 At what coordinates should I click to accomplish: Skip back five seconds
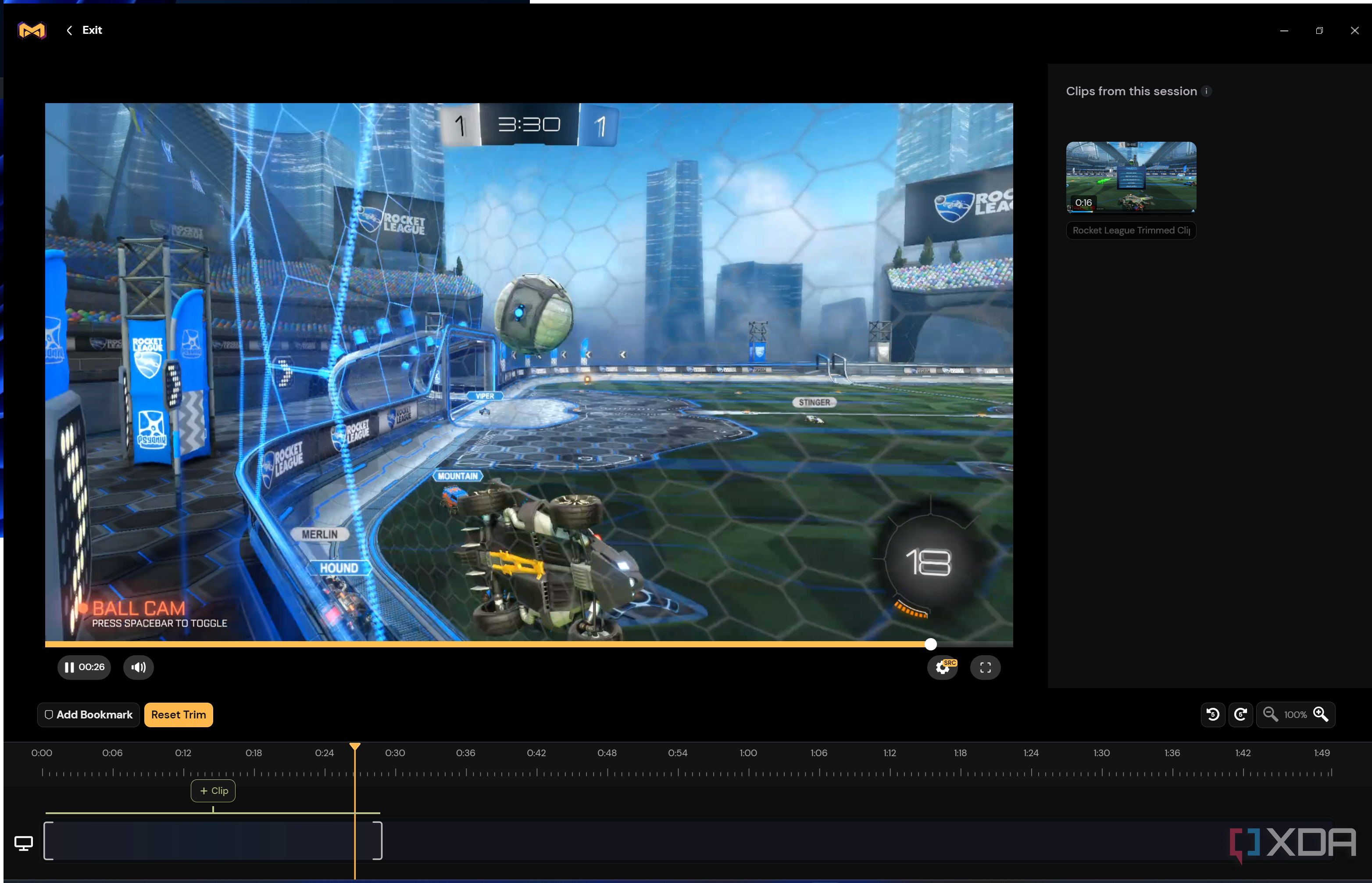(x=1213, y=714)
